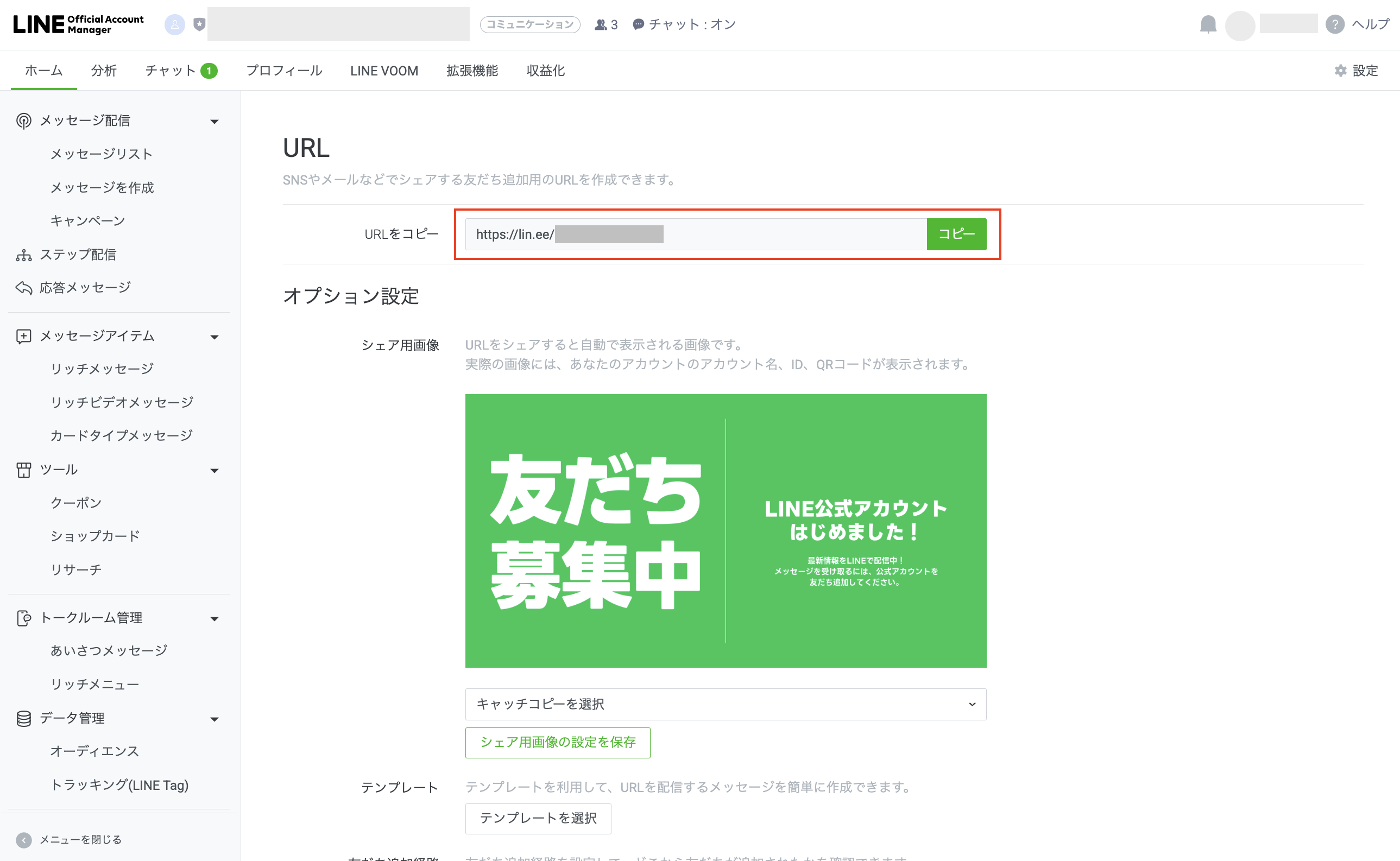Open クーポン in the sidebar
The image size is (1400, 861).
[x=75, y=503]
